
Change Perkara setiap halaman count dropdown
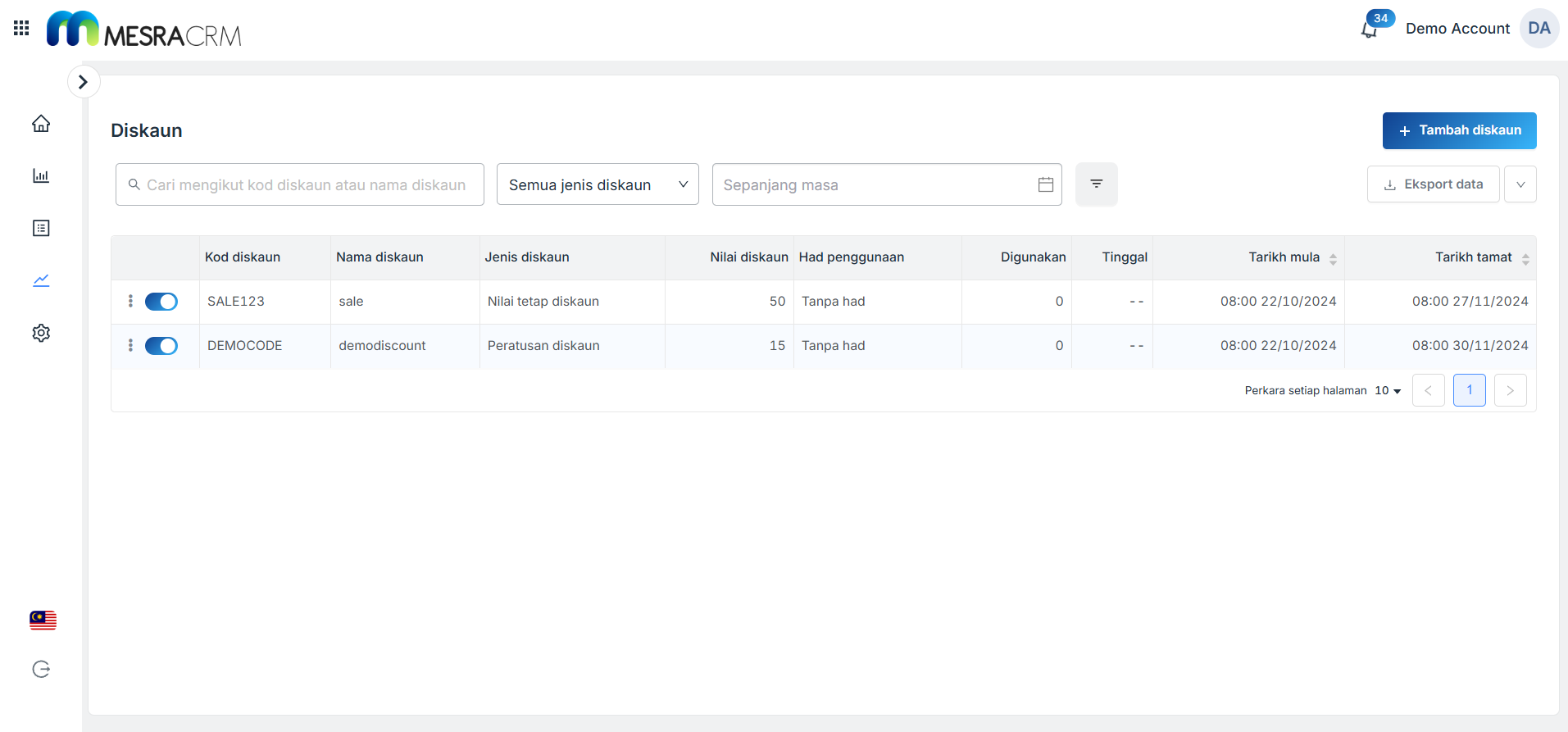[x=1388, y=391]
